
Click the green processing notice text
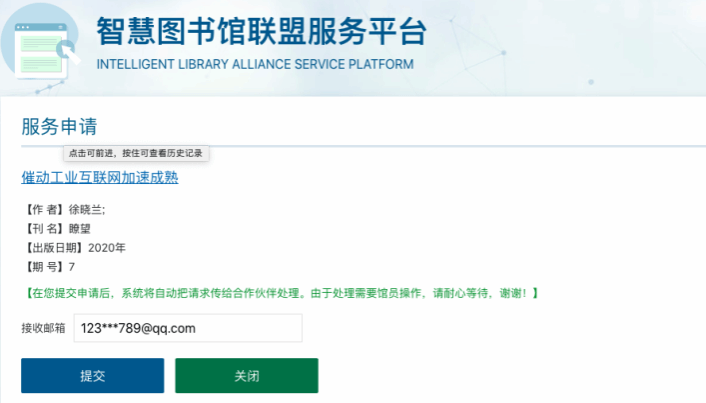coord(280,293)
